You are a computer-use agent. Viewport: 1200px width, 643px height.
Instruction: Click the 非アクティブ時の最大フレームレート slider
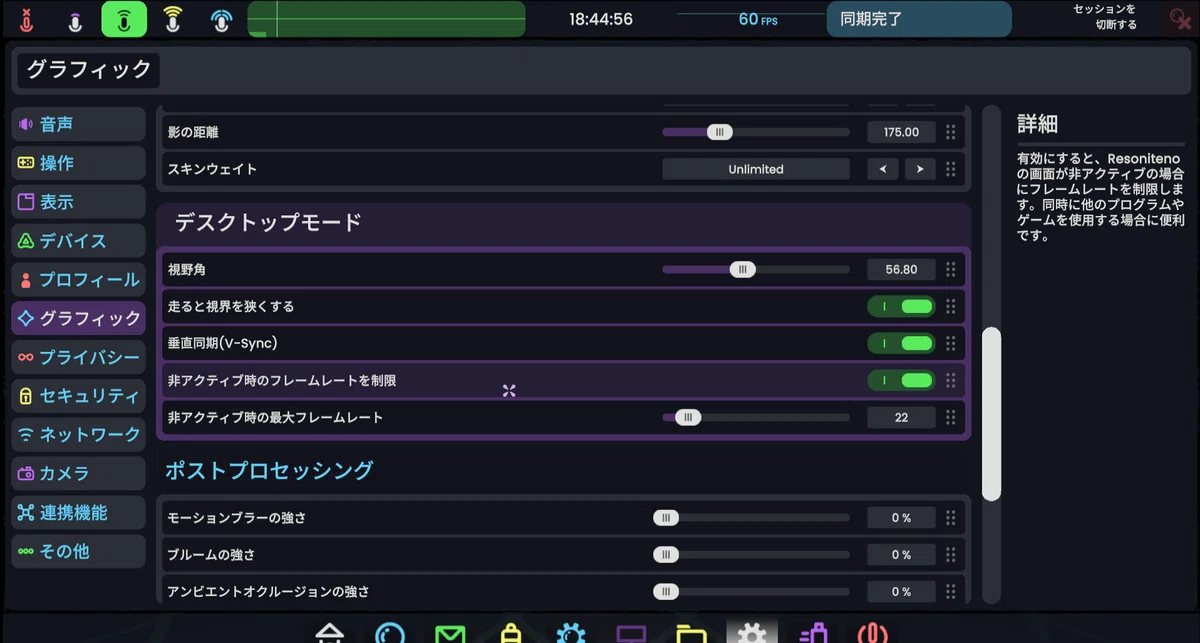point(756,417)
